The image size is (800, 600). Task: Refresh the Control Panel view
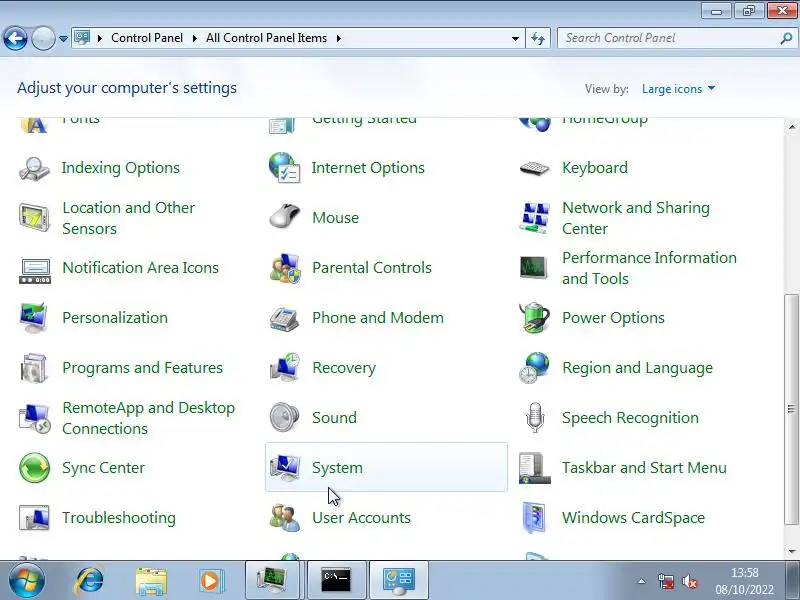[x=538, y=38]
